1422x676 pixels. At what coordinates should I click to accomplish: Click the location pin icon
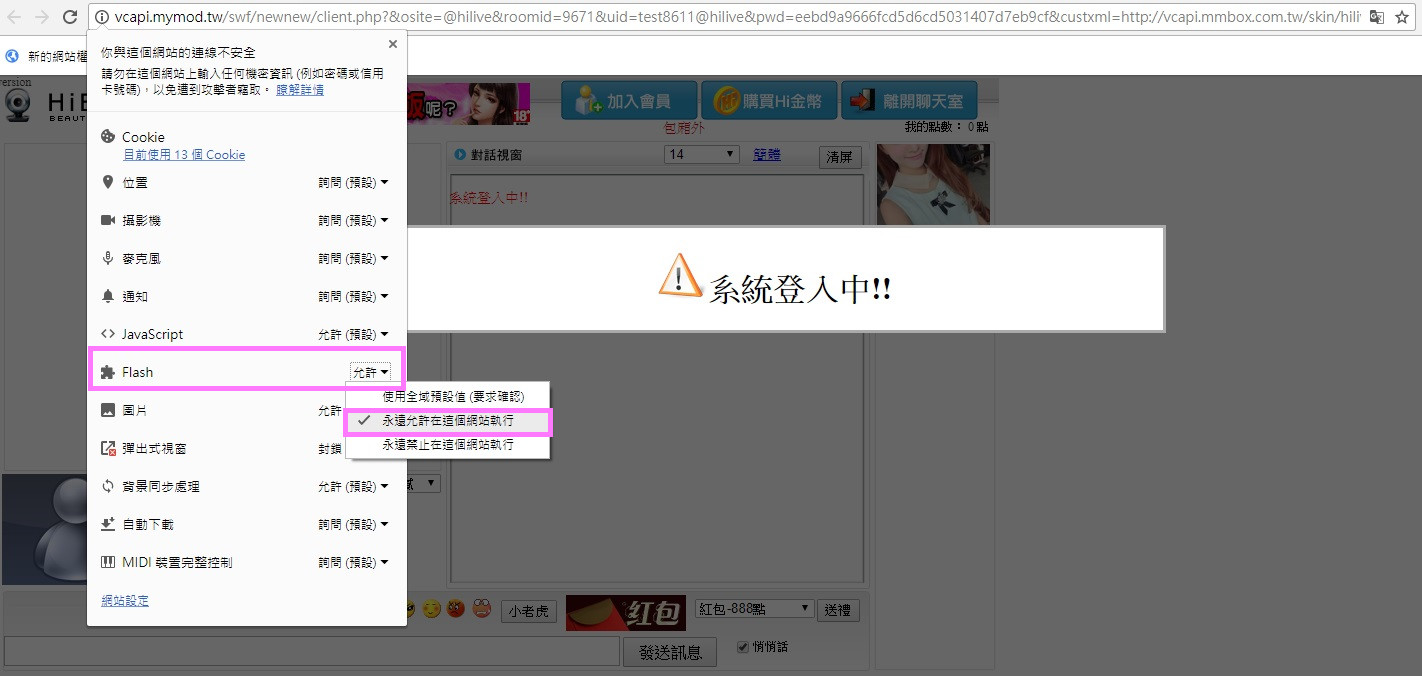pyautogui.click(x=108, y=182)
